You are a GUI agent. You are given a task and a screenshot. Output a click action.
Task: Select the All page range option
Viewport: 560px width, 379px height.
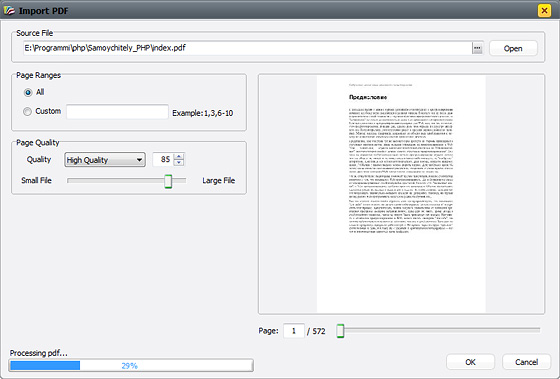click(x=28, y=93)
